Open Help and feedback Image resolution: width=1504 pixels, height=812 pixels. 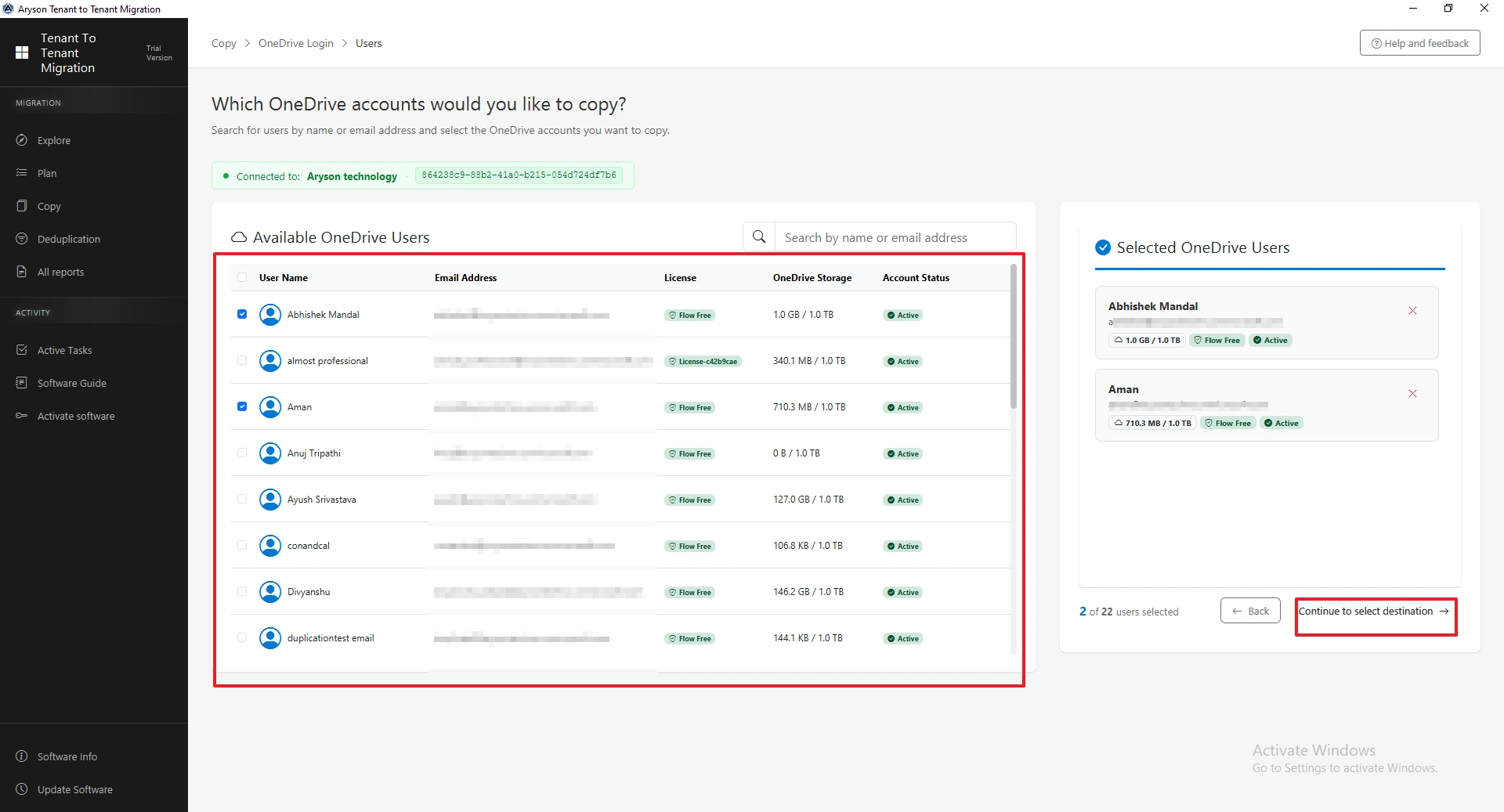[x=1419, y=43]
